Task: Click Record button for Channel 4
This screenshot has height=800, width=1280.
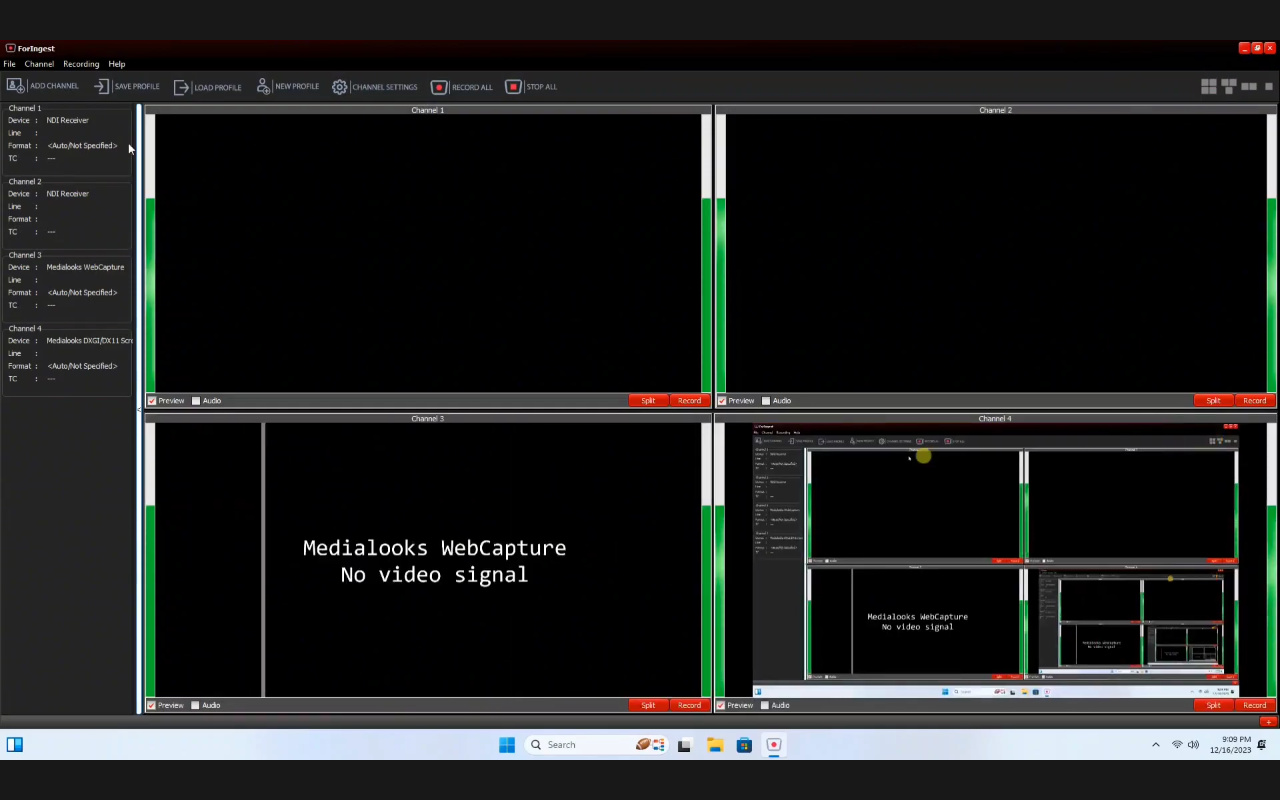Action: click(x=1254, y=705)
